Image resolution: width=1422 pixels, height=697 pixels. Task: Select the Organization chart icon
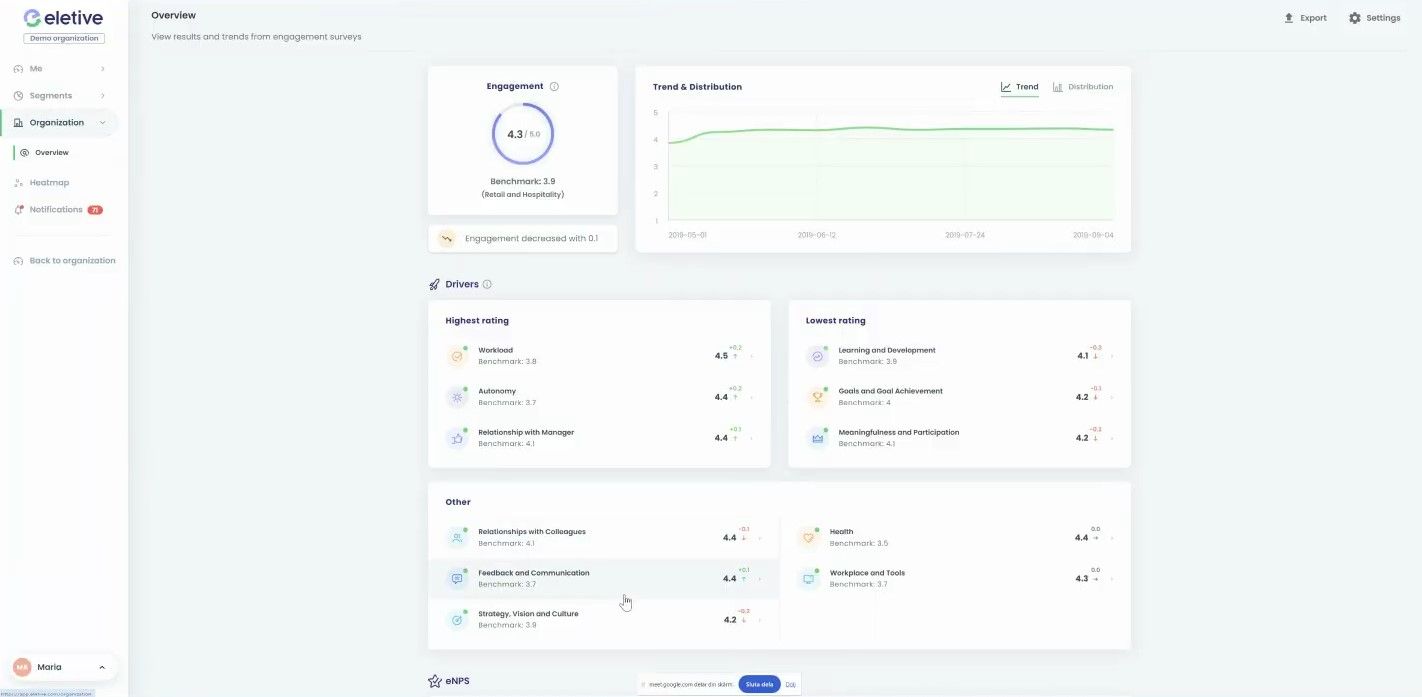click(19, 123)
